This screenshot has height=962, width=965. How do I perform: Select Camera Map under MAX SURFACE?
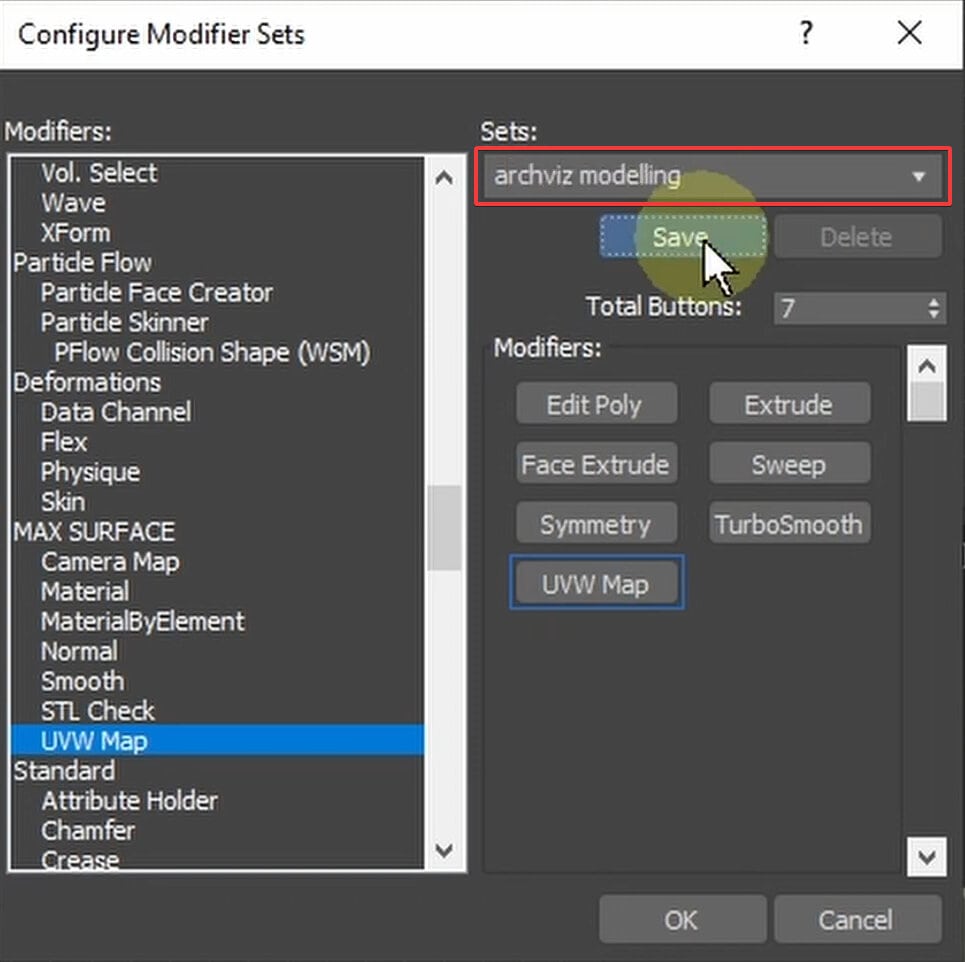110,562
